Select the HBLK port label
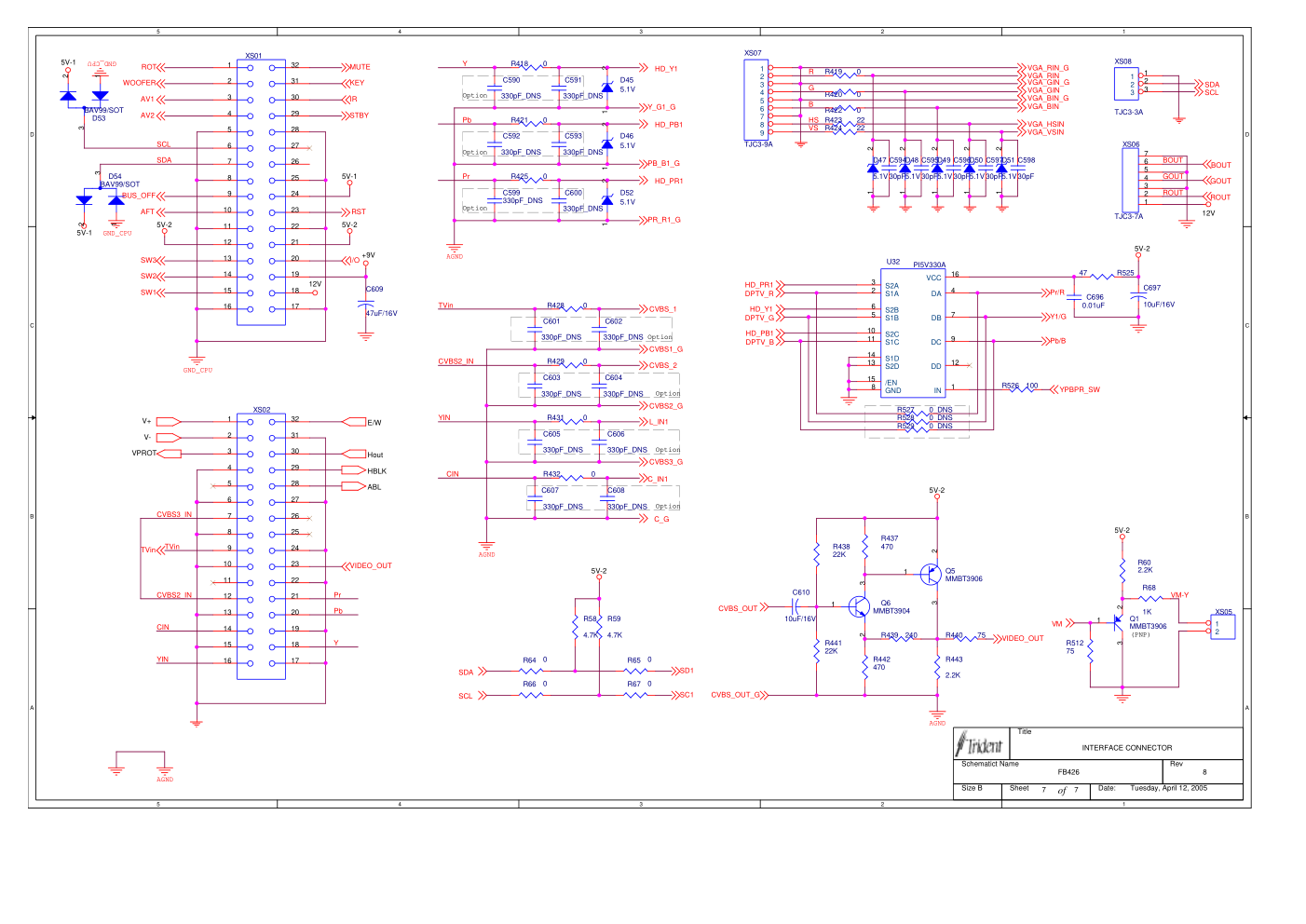The image size is (1306, 924). (376, 471)
